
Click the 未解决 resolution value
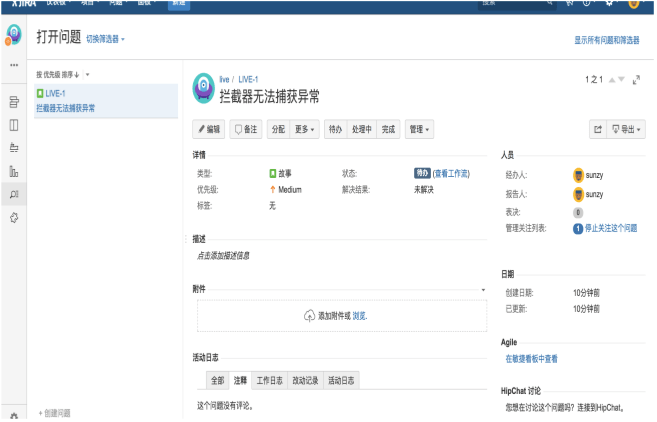(x=424, y=190)
